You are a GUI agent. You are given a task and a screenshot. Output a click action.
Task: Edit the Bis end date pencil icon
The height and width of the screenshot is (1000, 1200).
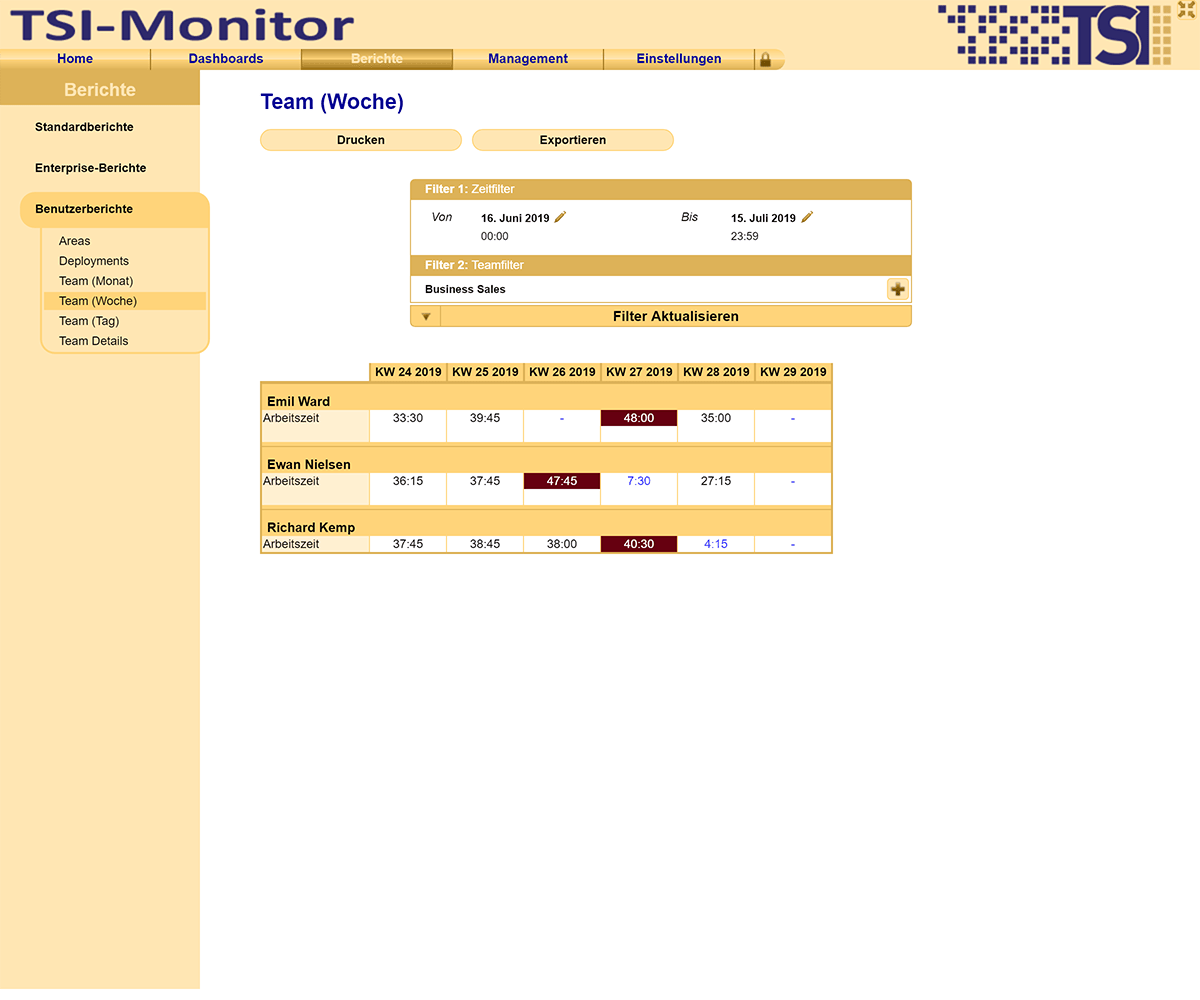[807, 217]
